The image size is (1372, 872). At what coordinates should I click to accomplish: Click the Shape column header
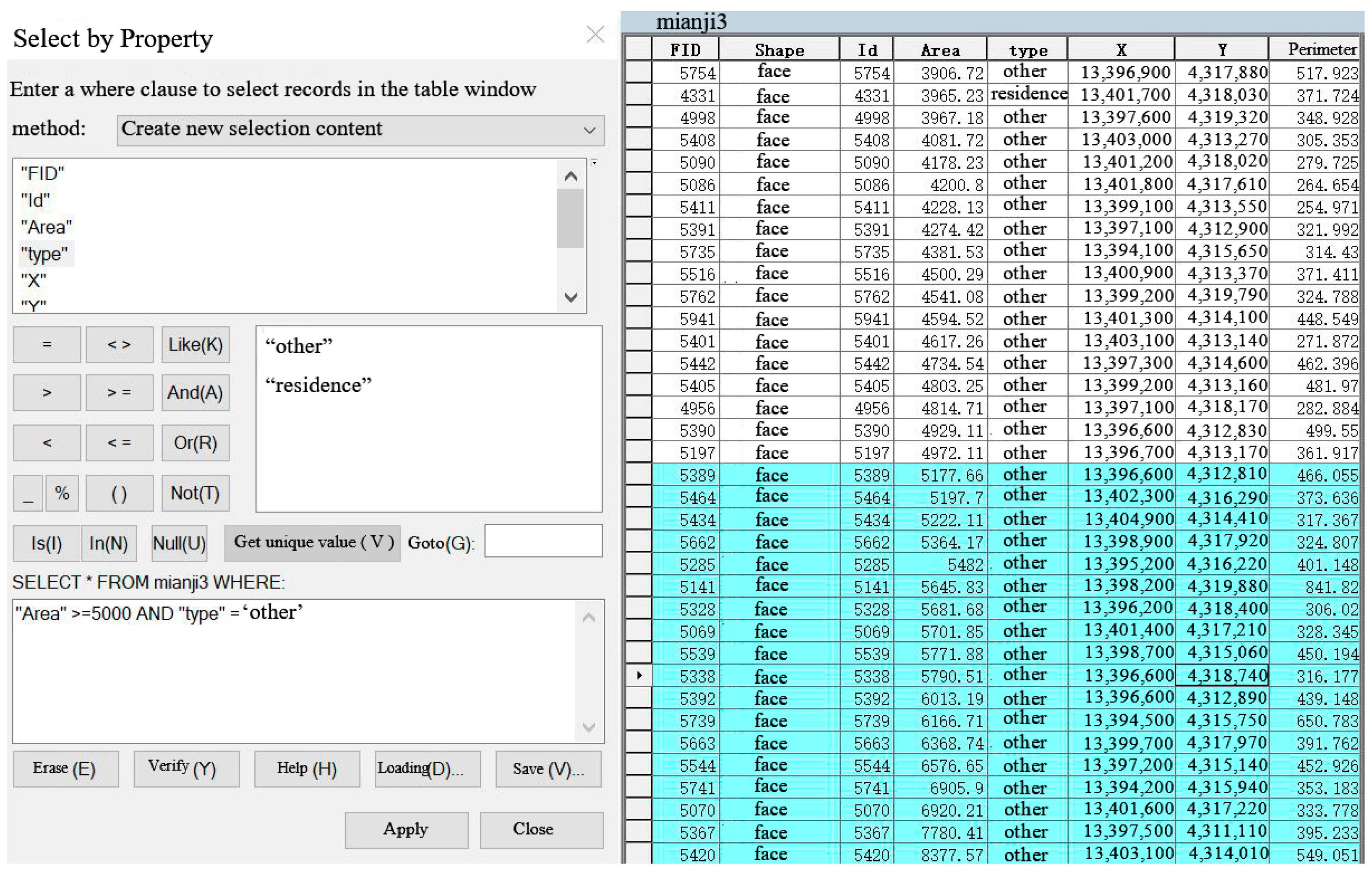coord(779,49)
